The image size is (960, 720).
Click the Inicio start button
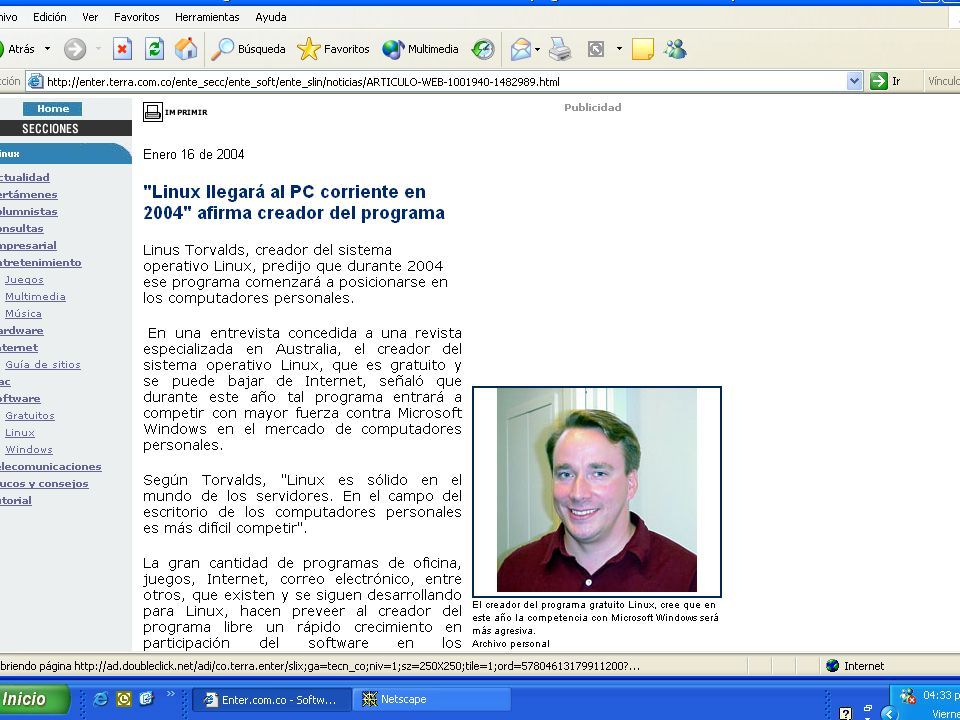(x=32, y=699)
